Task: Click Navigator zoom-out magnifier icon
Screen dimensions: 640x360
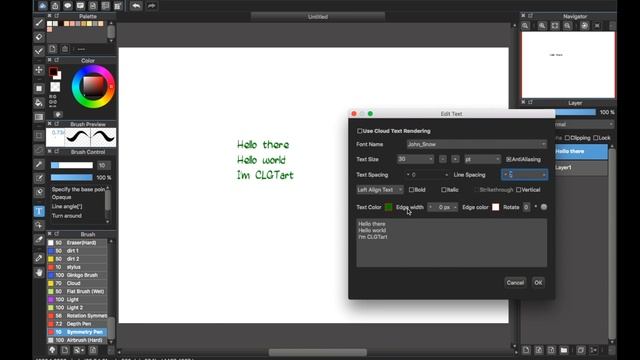Action: tap(567, 26)
